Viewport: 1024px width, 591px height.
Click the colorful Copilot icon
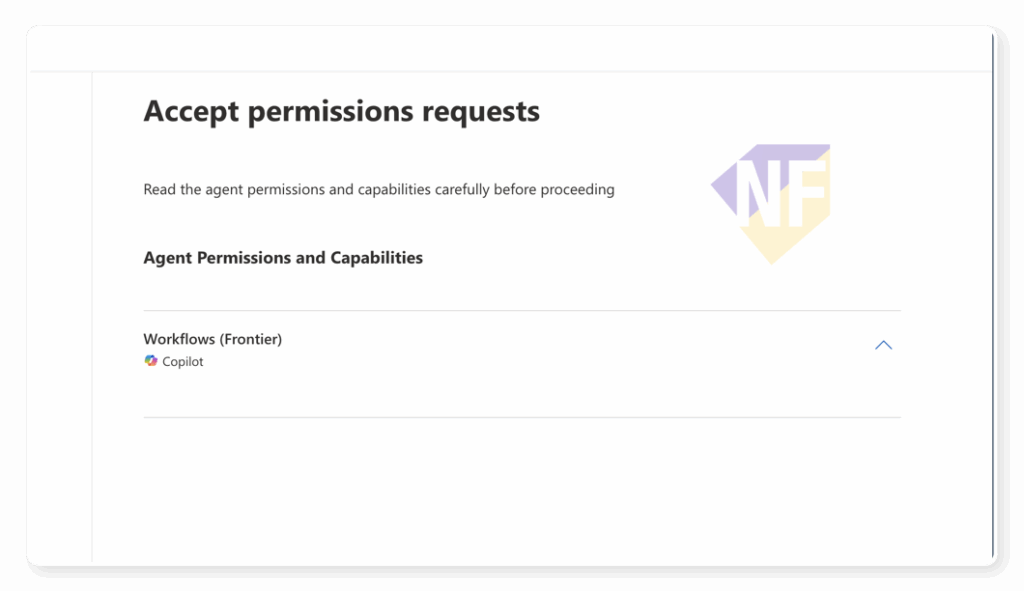click(x=151, y=361)
